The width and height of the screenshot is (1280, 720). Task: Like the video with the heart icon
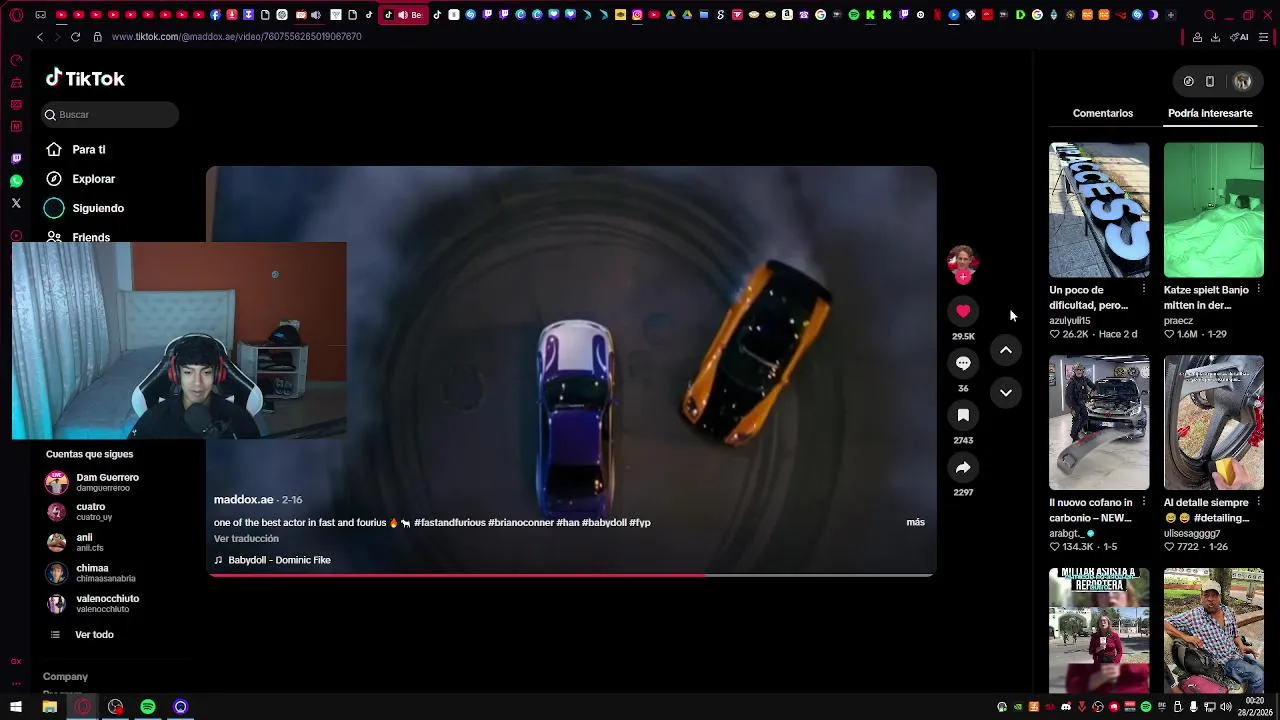(x=963, y=311)
